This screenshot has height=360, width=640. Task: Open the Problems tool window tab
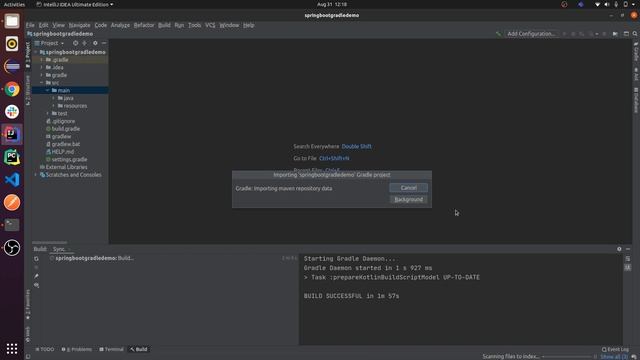pyautogui.click(x=77, y=349)
